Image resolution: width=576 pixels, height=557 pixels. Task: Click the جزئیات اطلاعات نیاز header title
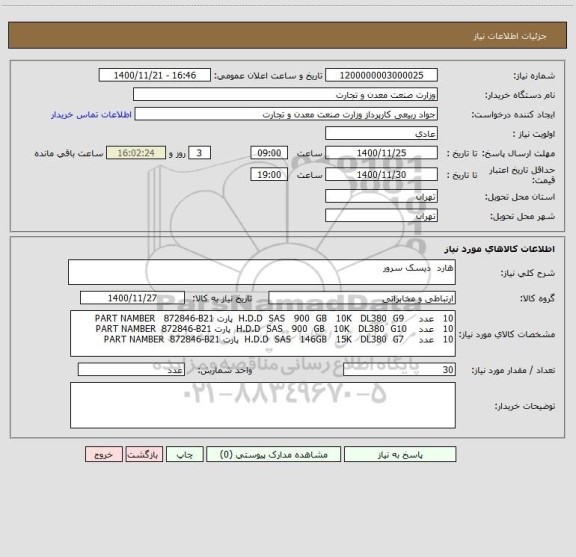click(x=510, y=36)
